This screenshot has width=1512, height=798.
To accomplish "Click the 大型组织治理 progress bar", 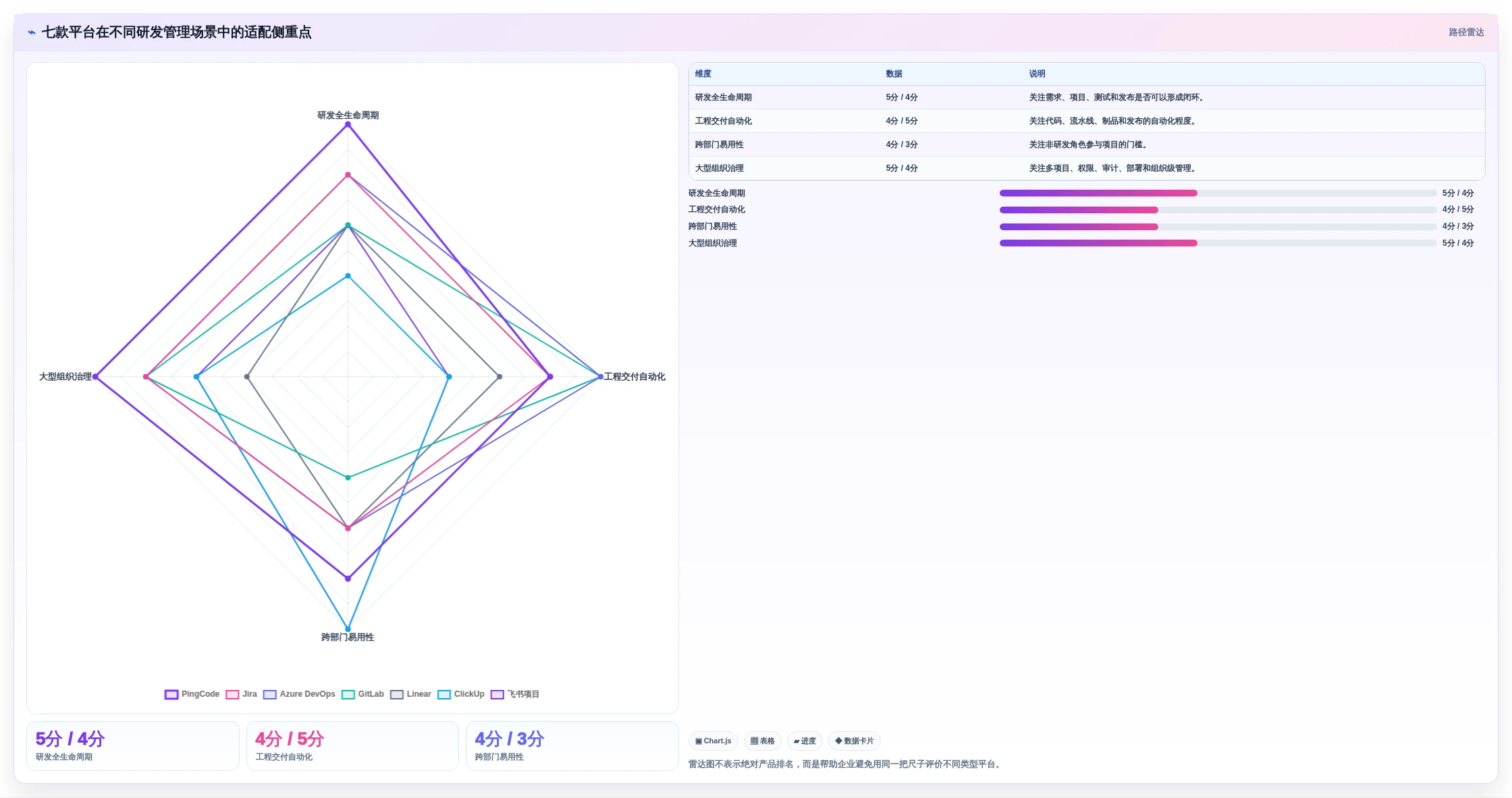I will pyautogui.click(x=1218, y=243).
